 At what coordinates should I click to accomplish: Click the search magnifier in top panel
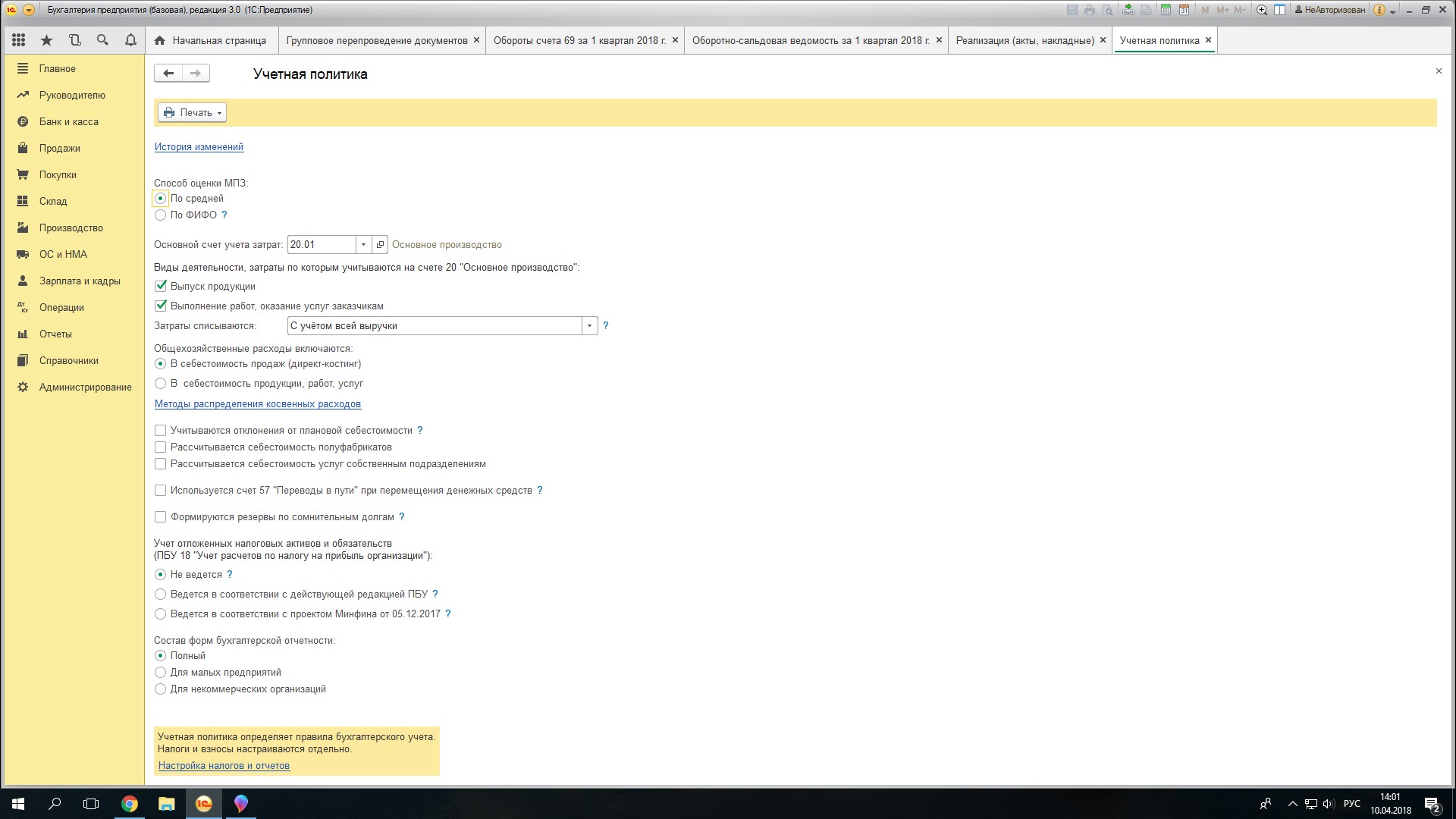click(x=102, y=40)
